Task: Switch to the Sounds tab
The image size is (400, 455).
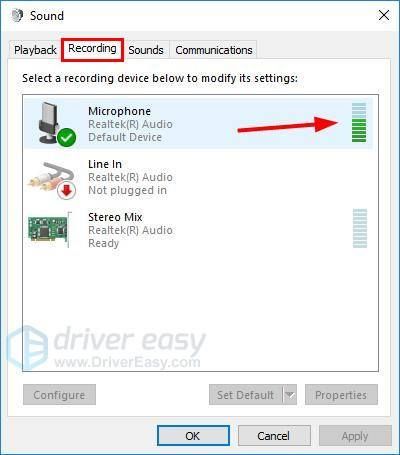Action: click(x=146, y=50)
